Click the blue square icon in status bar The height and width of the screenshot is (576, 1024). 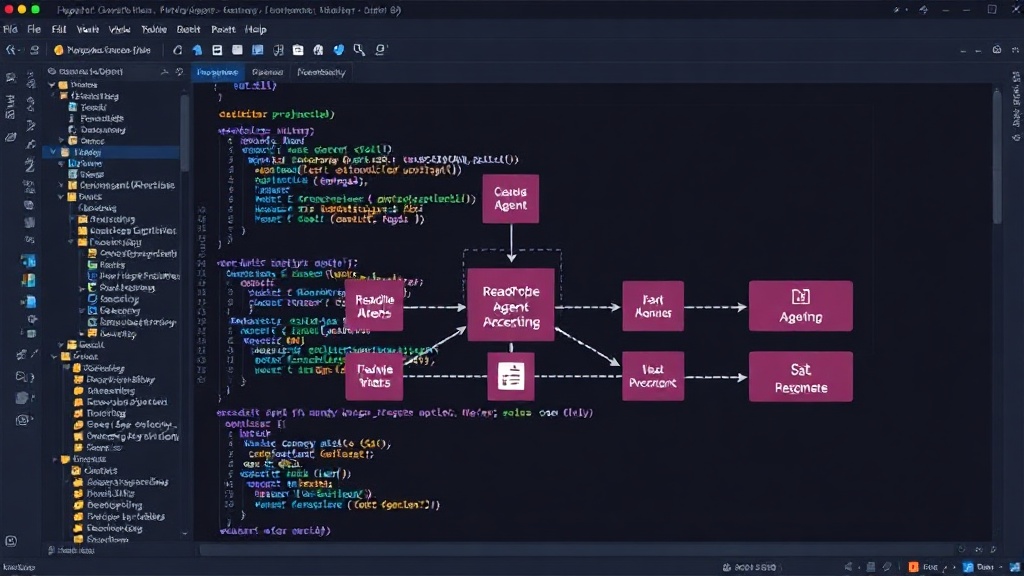[968, 567]
